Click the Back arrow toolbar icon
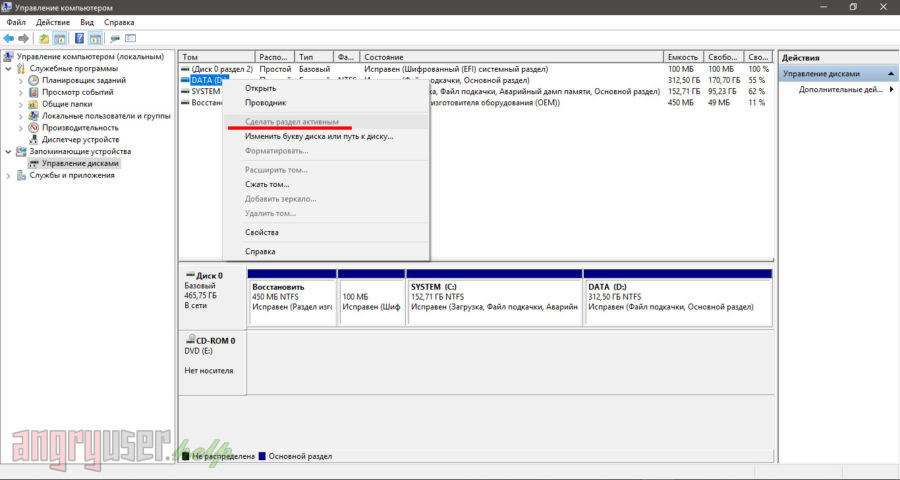The height and width of the screenshot is (480, 900). click(8, 38)
